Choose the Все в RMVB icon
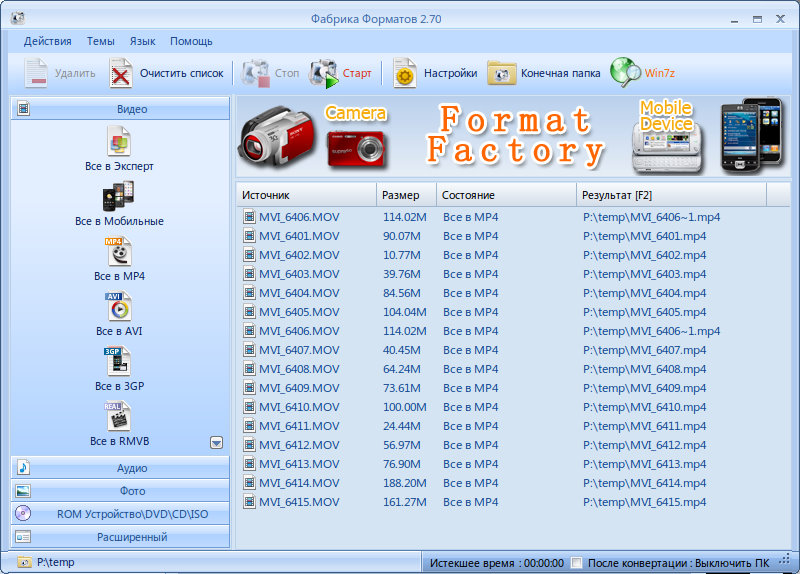Screen dimensions: 800x574 (x=118, y=416)
